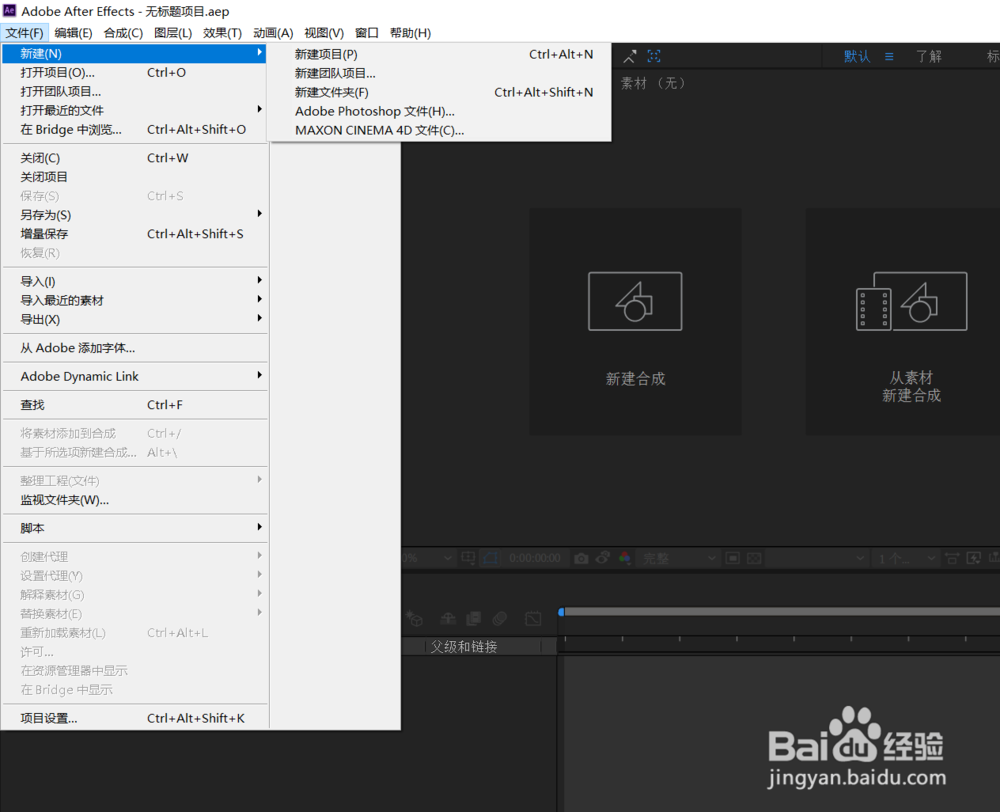The width and height of the screenshot is (1000, 812).
Task: Select 打开项目(O)... menu item
Action: coord(134,73)
